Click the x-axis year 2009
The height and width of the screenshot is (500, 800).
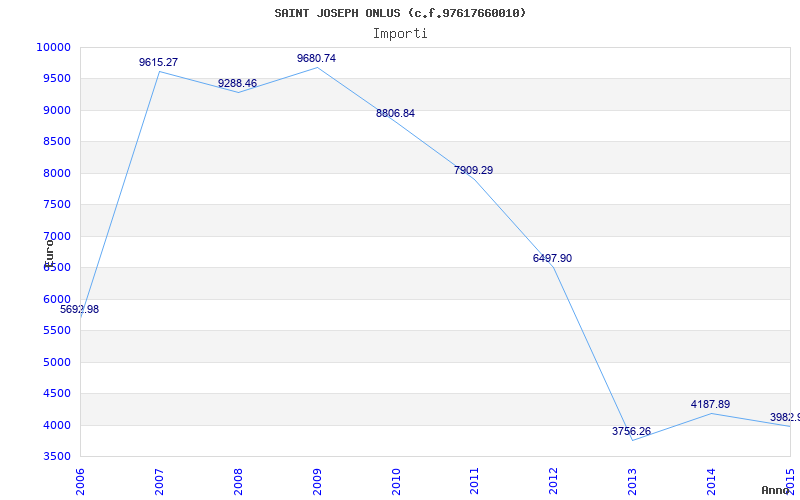click(x=317, y=481)
